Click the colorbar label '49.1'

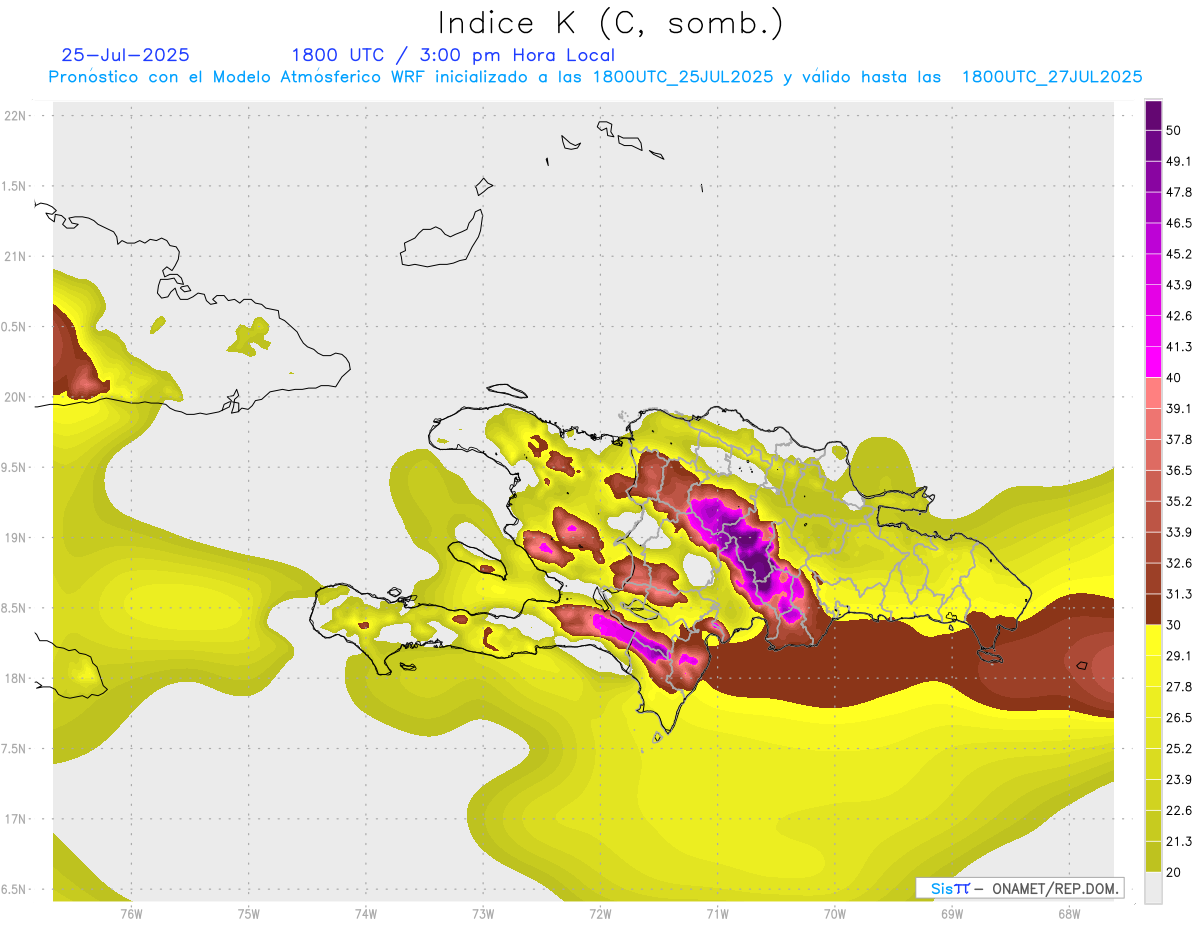1179,161
